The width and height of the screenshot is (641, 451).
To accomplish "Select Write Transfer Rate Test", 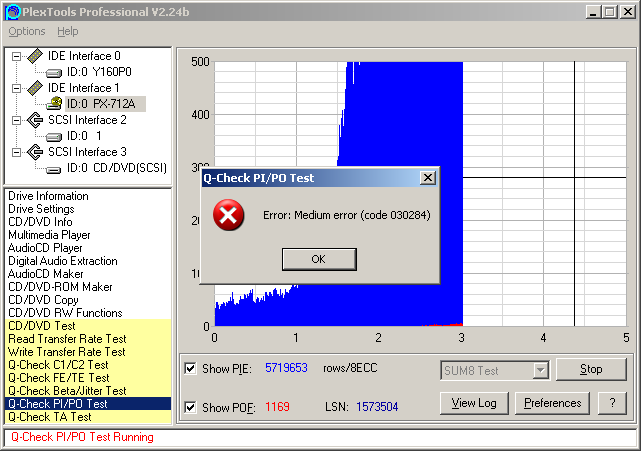I will point(88,352).
